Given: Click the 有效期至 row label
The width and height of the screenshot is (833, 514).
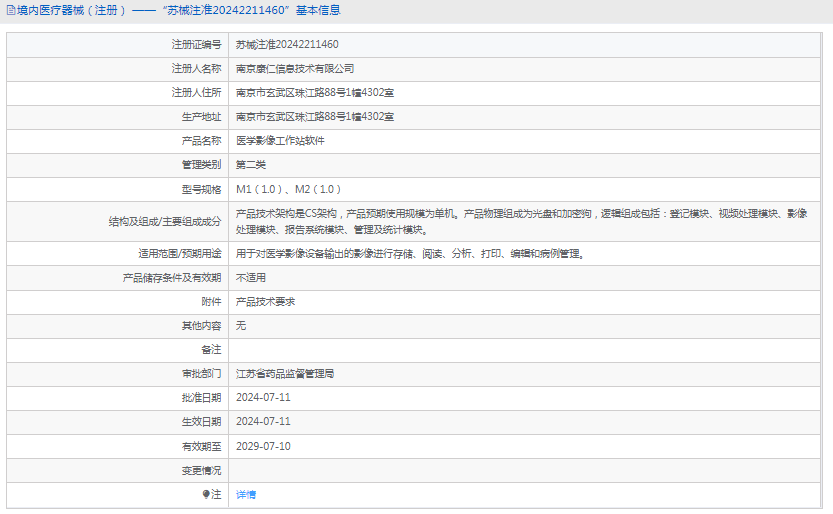Looking at the screenshot, I should coord(201,446).
